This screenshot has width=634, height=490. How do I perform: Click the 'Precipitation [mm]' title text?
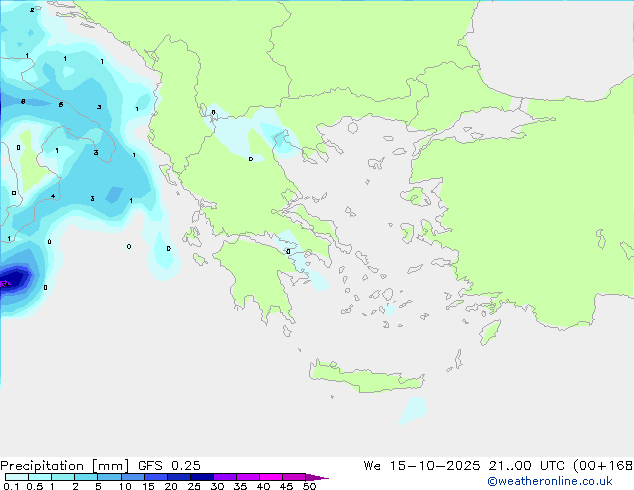(x=64, y=466)
